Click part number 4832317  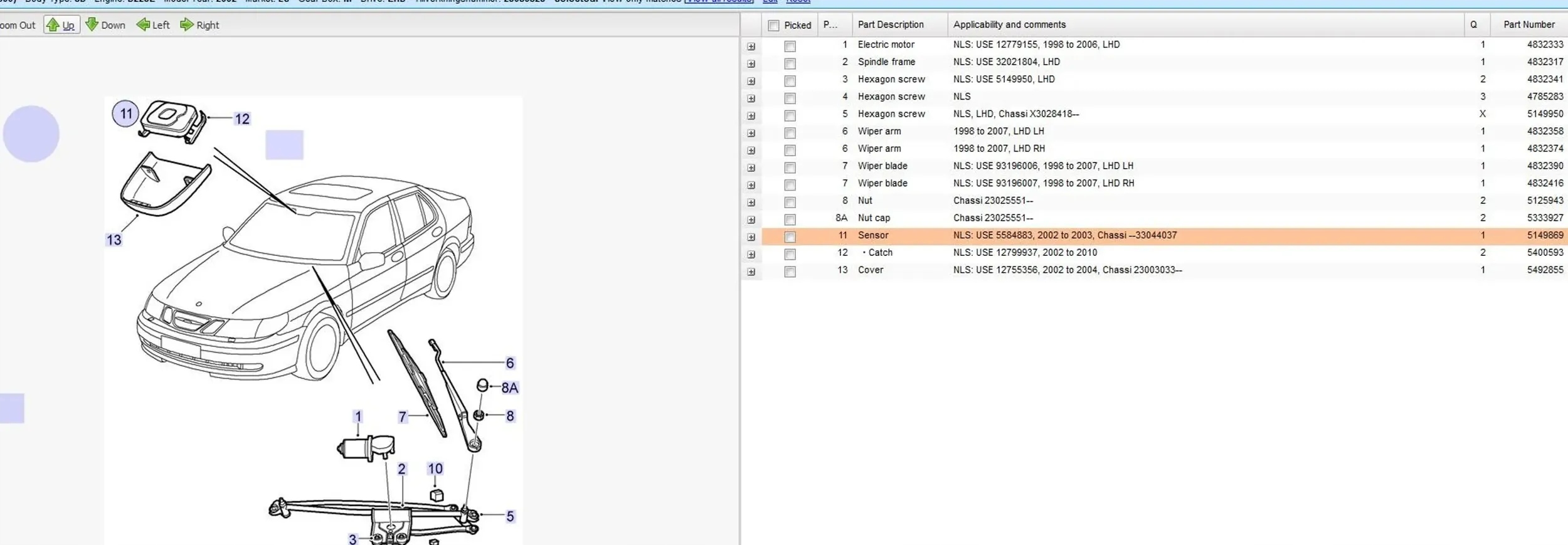(1545, 61)
